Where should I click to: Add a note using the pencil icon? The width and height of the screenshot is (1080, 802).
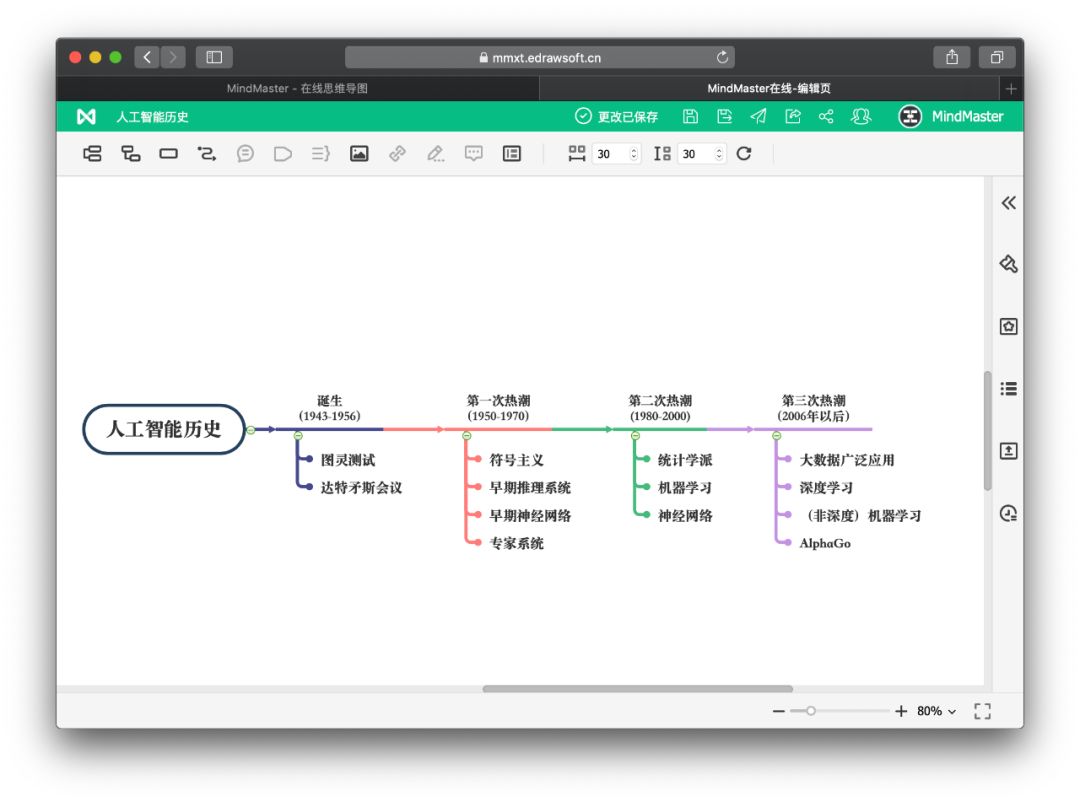435,154
